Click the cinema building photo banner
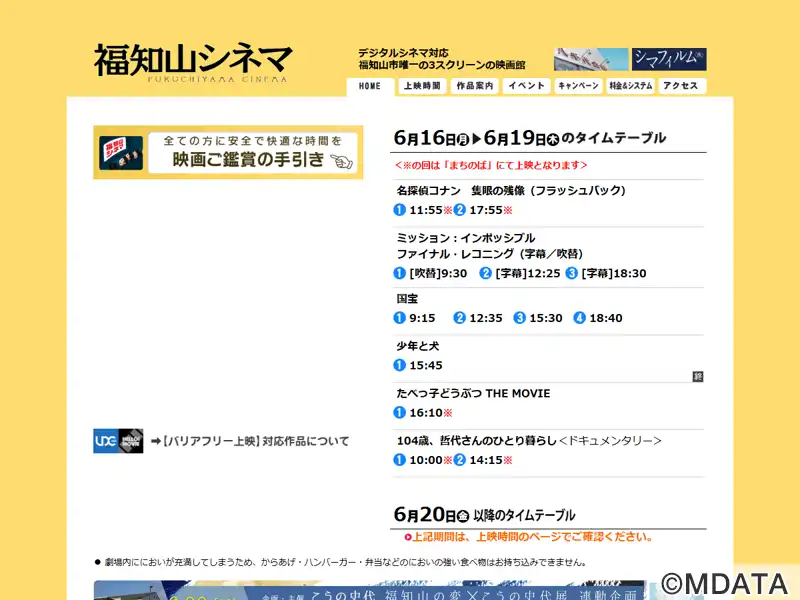800x600 pixels. [x=591, y=59]
